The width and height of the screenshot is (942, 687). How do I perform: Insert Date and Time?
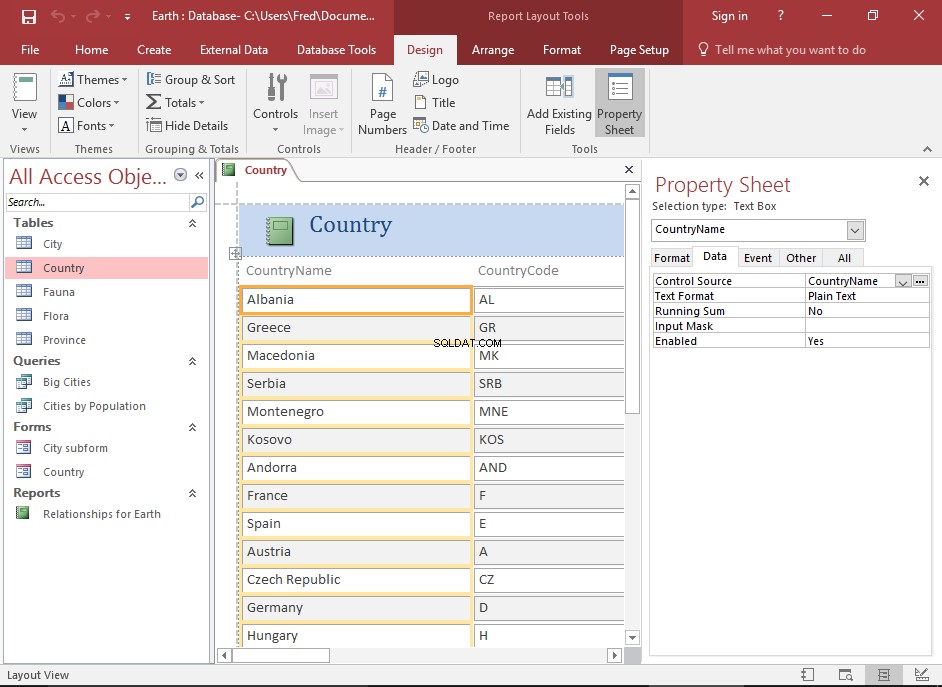tap(461, 126)
